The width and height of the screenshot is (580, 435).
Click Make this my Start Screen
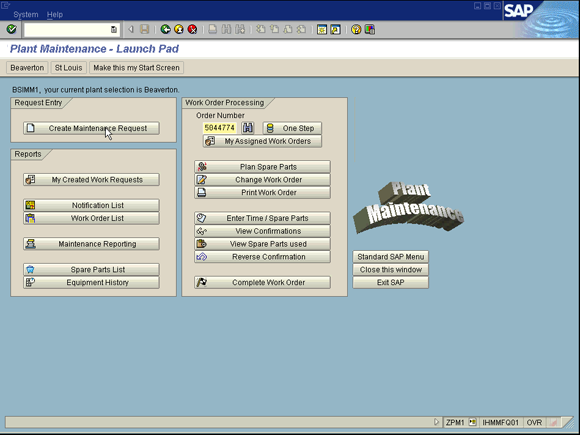[136, 68]
